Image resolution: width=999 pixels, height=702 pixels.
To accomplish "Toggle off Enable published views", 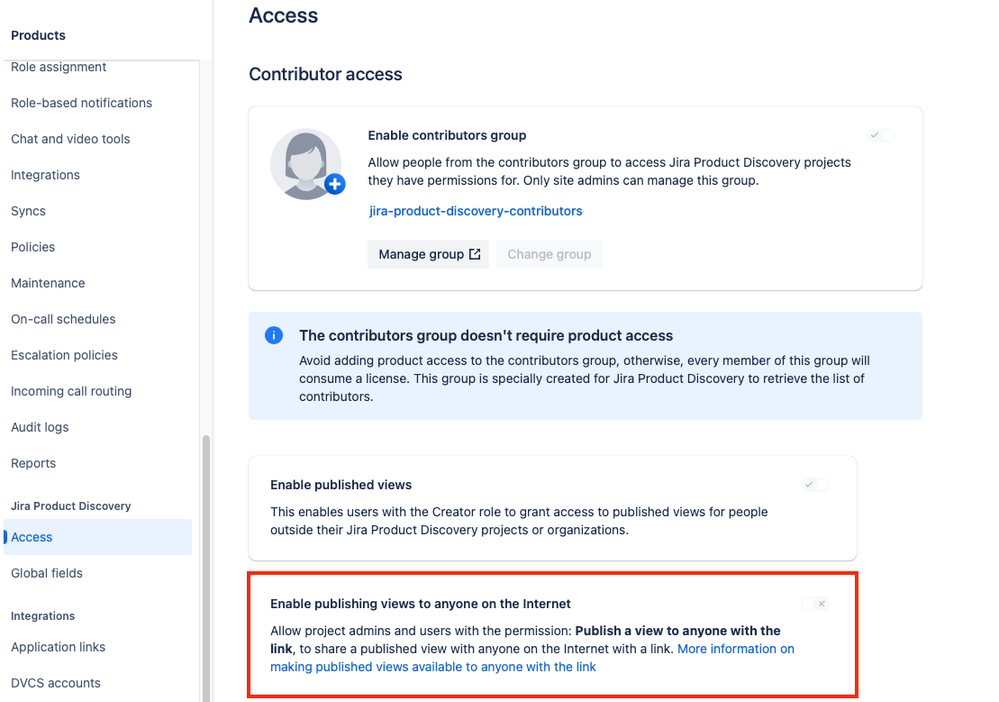I will pyautogui.click(x=815, y=484).
